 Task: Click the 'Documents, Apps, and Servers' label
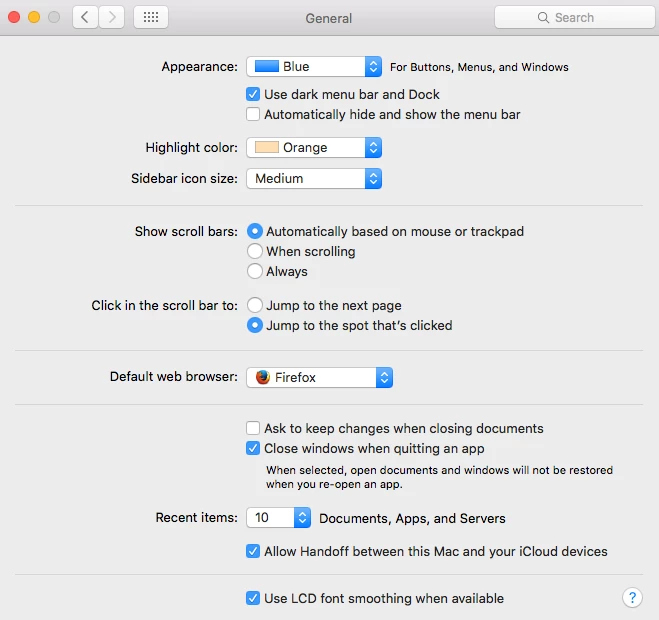412,518
